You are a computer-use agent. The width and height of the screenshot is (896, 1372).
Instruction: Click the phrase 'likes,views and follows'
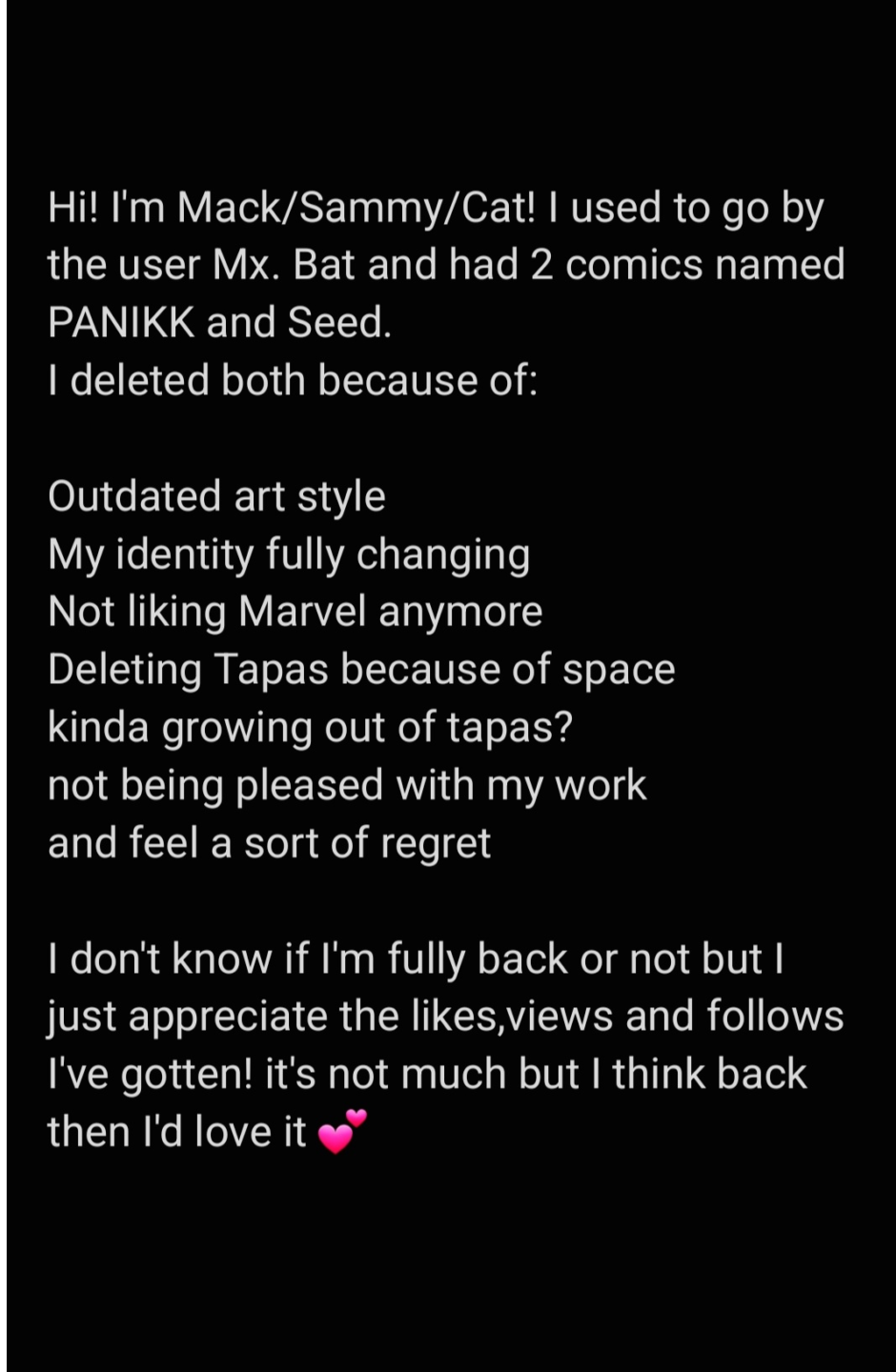[628, 1016]
